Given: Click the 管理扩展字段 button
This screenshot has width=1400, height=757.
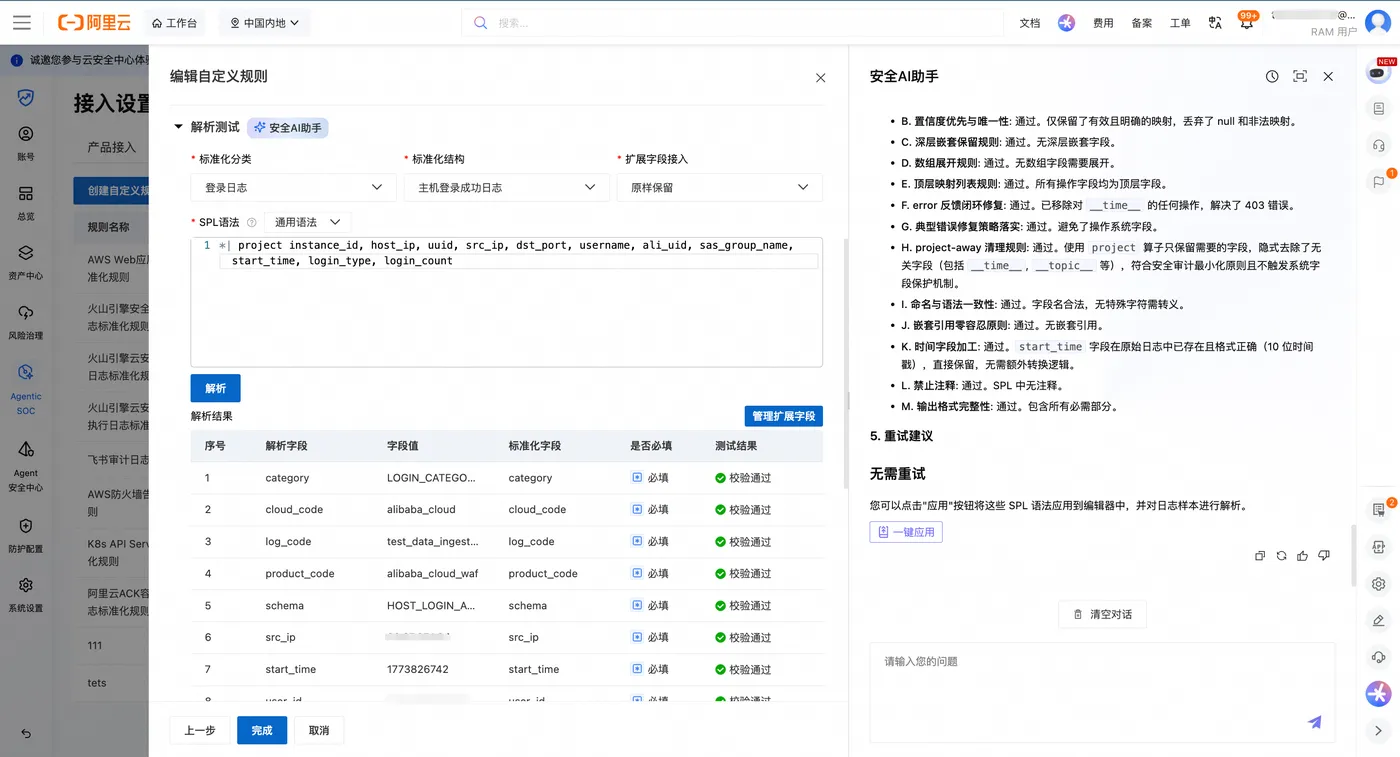Looking at the screenshot, I should click(x=784, y=416).
